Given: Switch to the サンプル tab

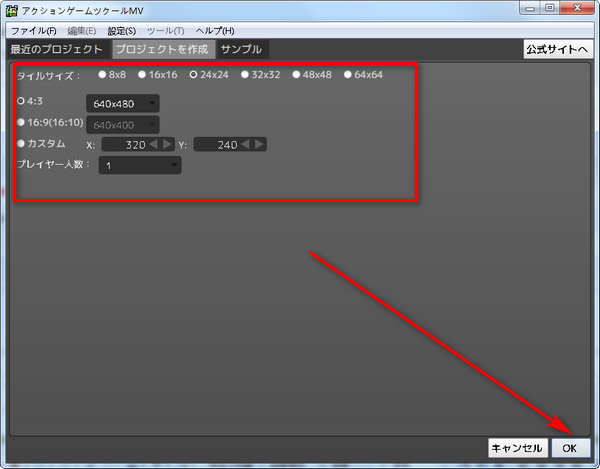Looking at the screenshot, I should 242,49.
